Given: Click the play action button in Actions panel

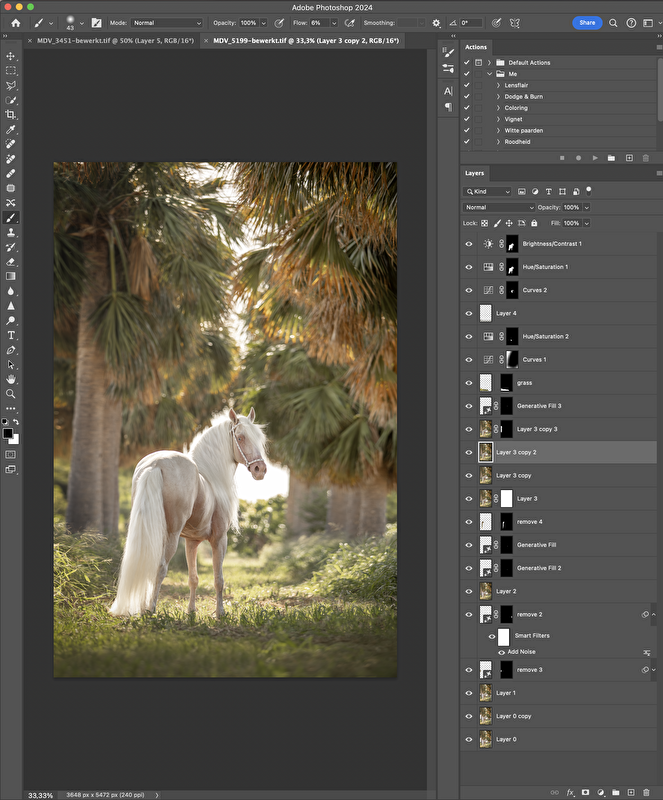Looking at the screenshot, I should tap(595, 158).
